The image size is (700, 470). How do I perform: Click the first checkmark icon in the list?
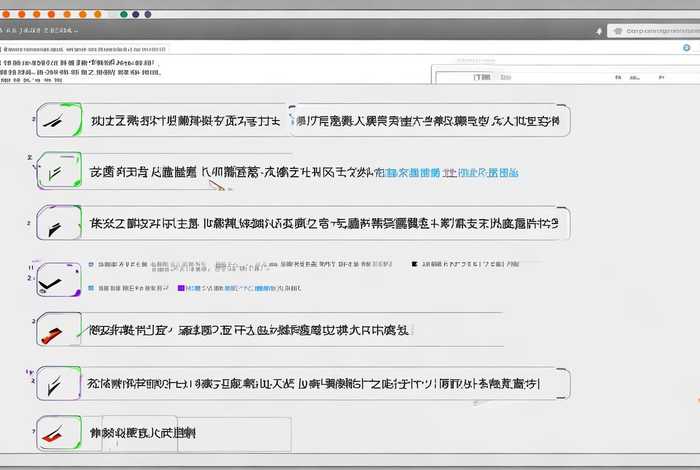pos(58,120)
